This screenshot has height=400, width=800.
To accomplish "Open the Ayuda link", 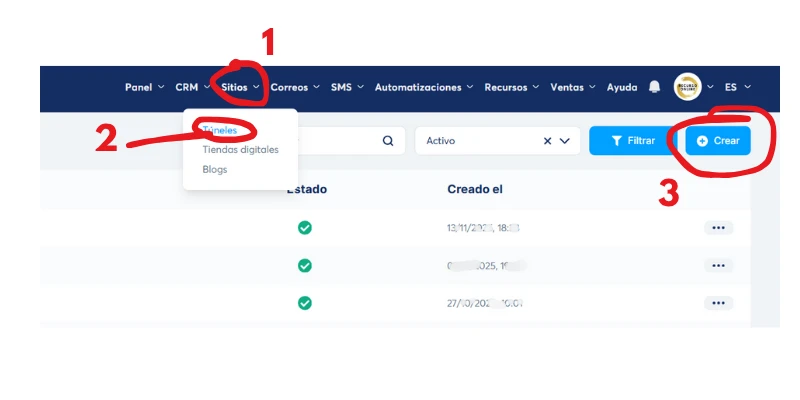I will 621,87.
